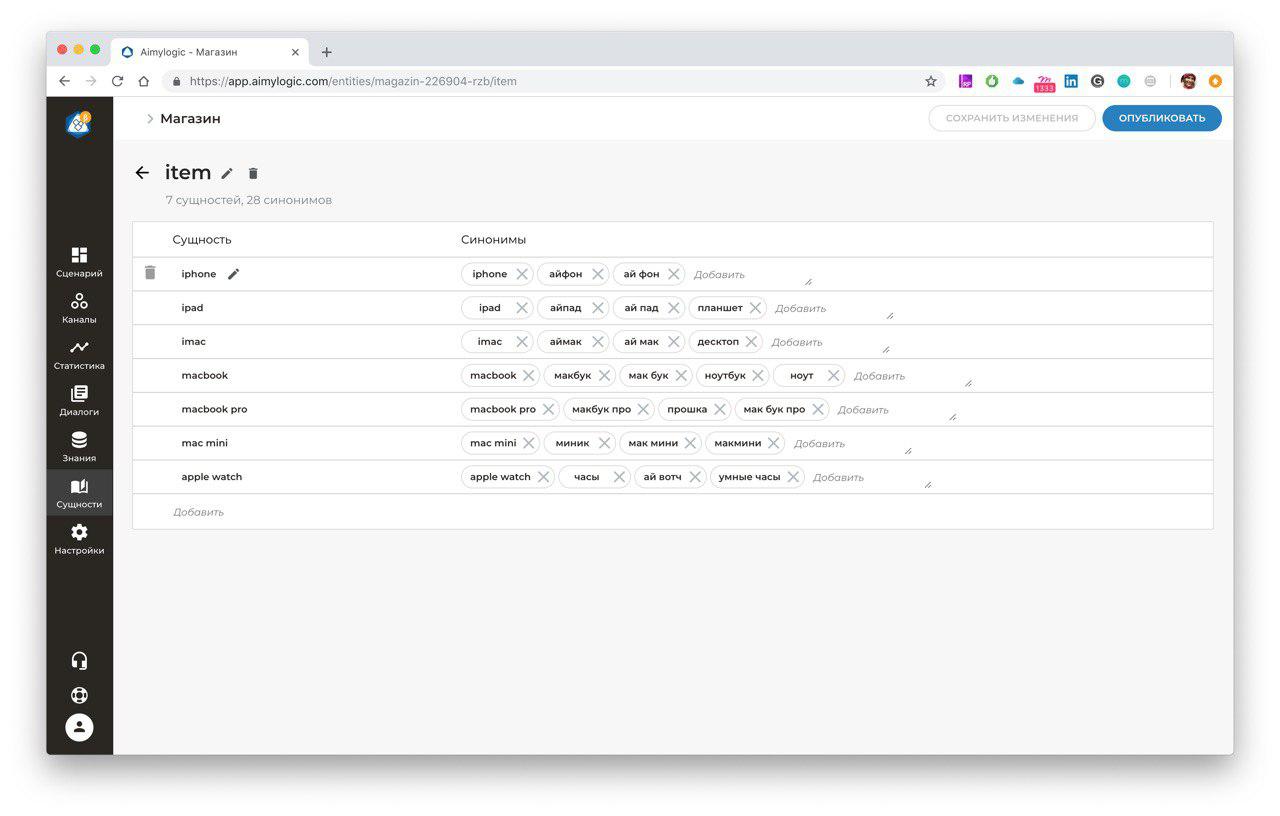This screenshot has height=816, width=1280.
Task: Click Добавить to add a new entity
Action: tap(198, 512)
